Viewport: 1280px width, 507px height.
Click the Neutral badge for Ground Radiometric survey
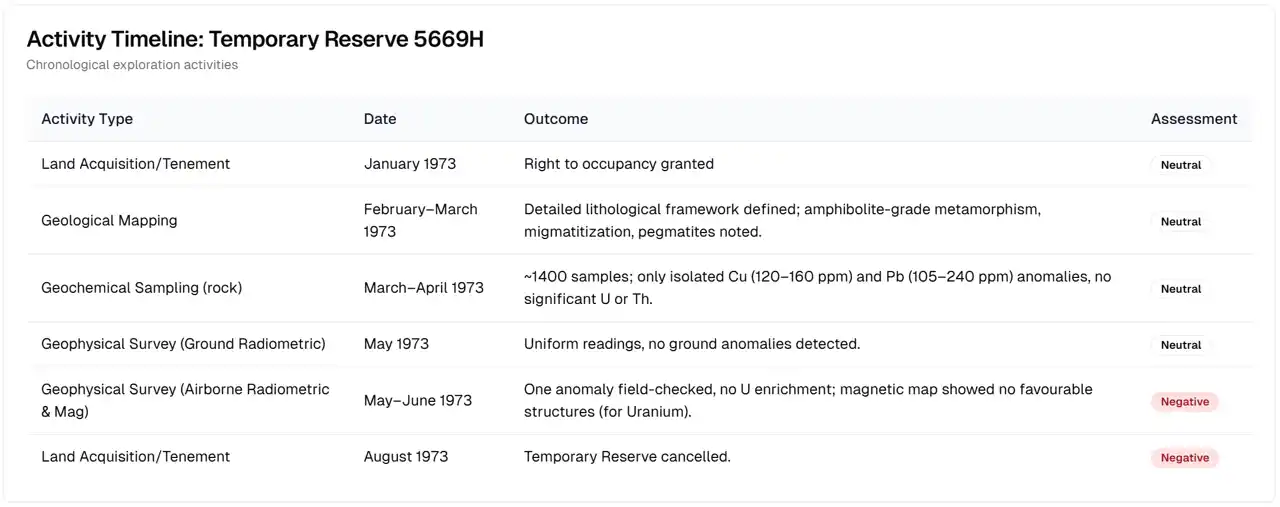(x=1181, y=345)
